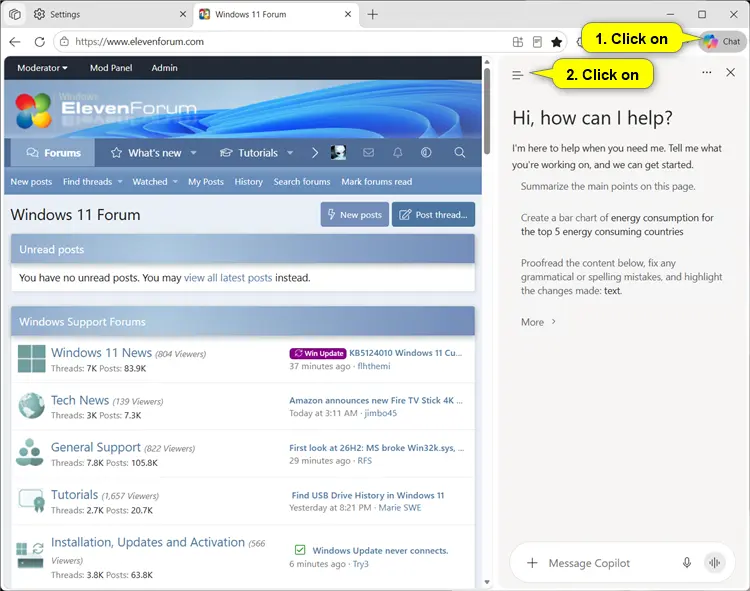Open the Amazon announces new Fire TV Stick thread
This screenshot has height=591, width=750.
[376, 401]
